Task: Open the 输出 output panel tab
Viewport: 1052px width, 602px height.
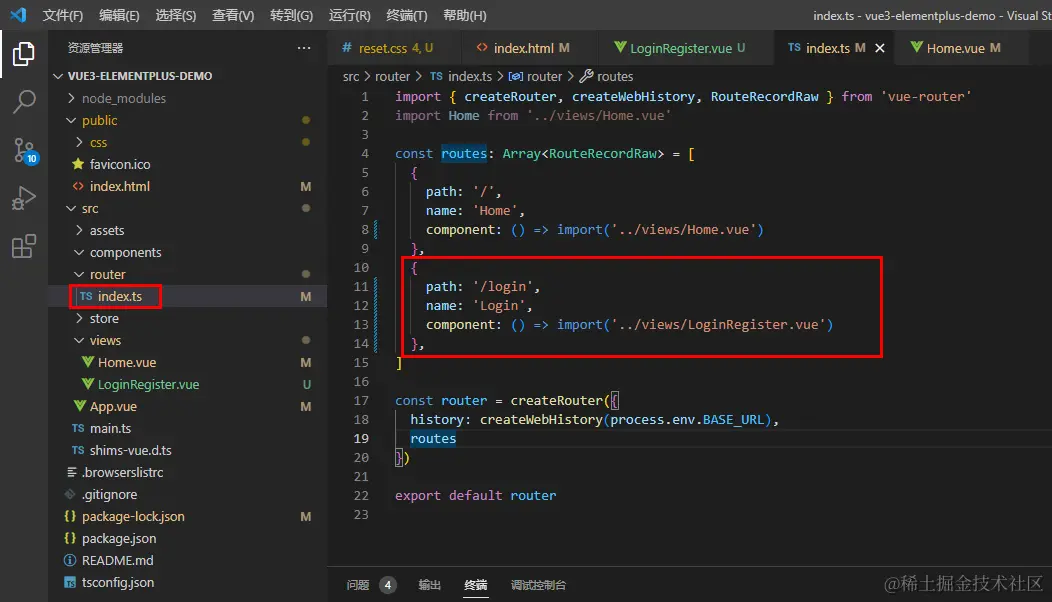Action: tap(429, 585)
